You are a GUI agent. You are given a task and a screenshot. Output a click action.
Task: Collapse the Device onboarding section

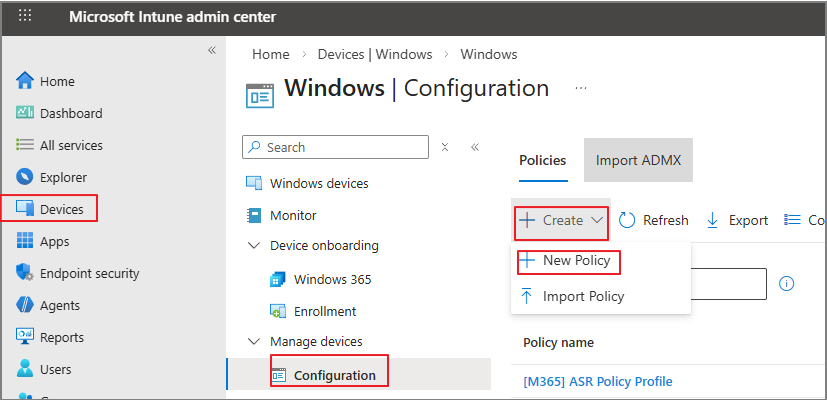pyautogui.click(x=254, y=246)
